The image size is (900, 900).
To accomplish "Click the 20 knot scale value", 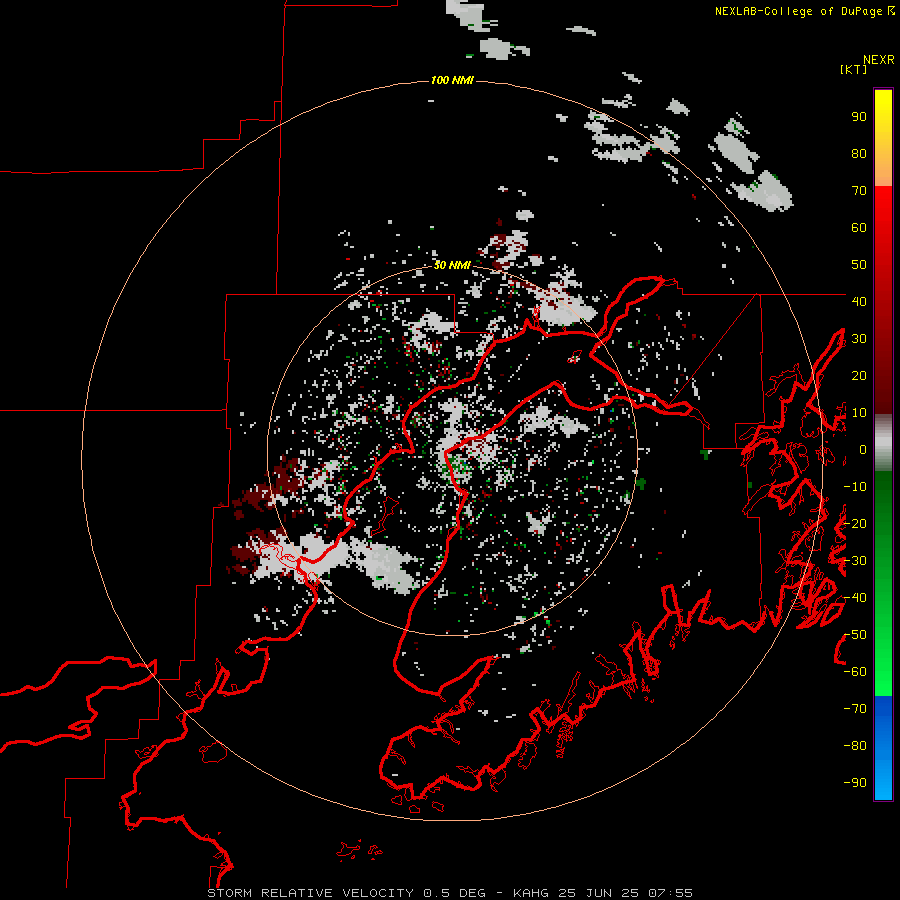I will 859,375.
